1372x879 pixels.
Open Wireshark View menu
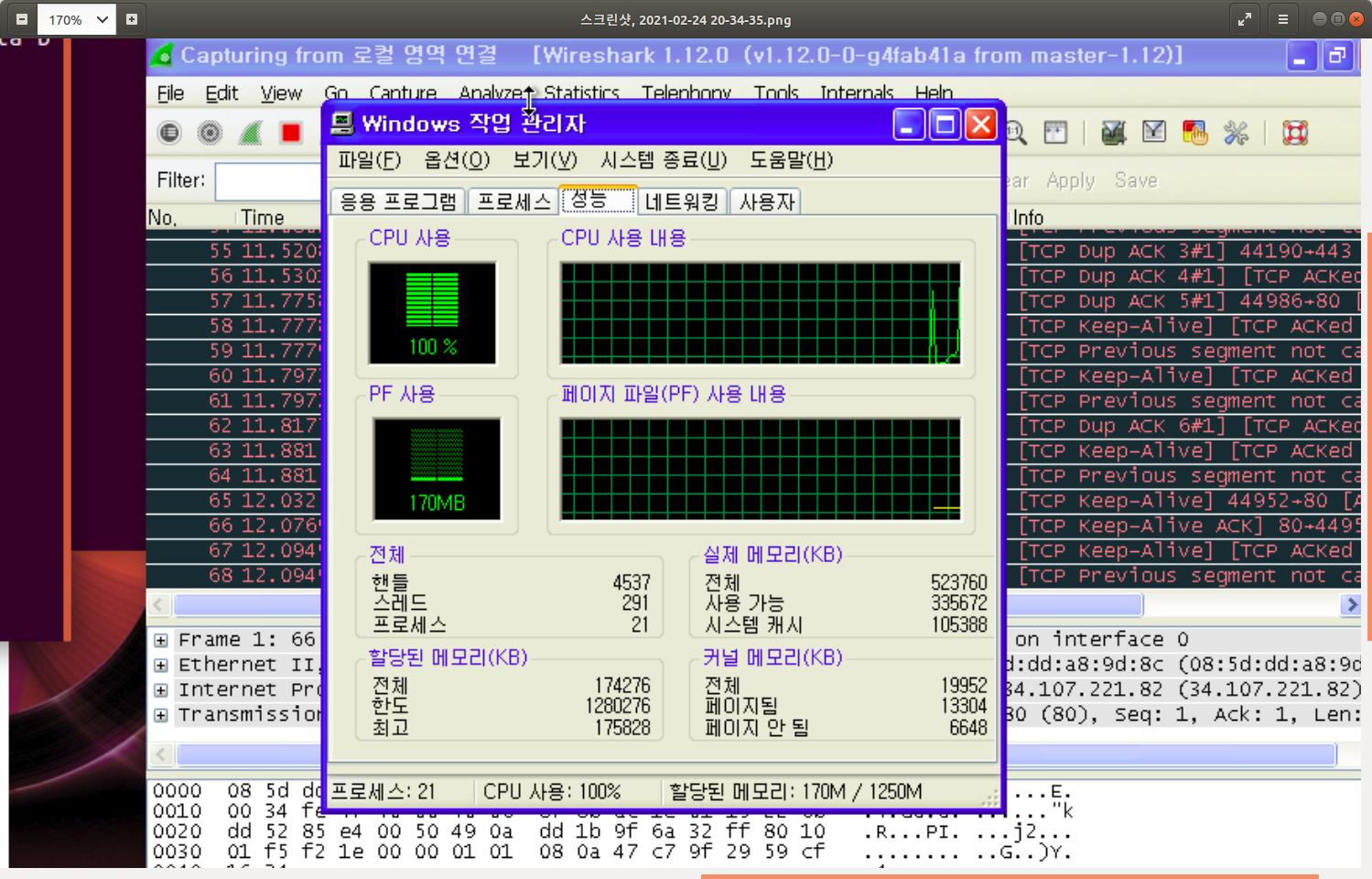click(281, 93)
